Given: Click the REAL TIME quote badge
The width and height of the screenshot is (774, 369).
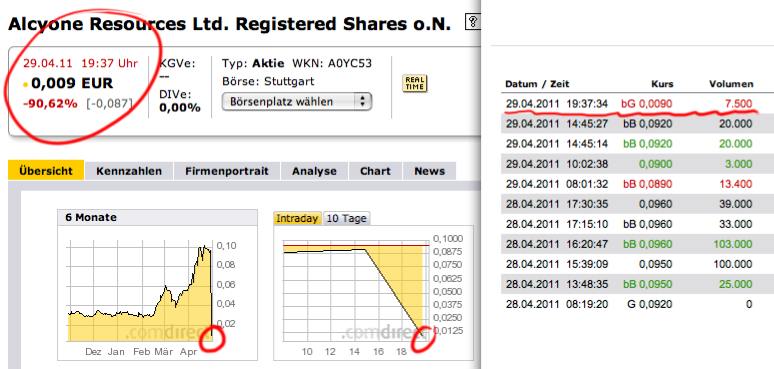Looking at the screenshot, I should (x=415, y=83).
